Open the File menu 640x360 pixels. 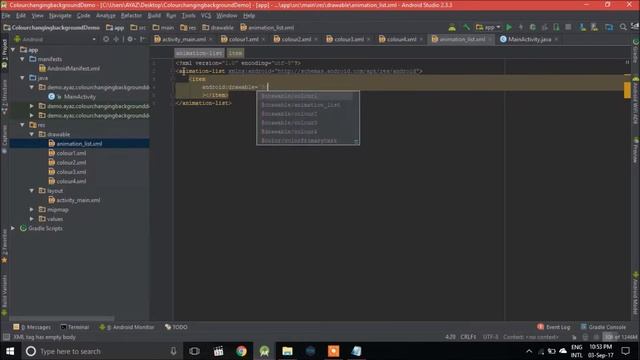(x=6, y=16)
